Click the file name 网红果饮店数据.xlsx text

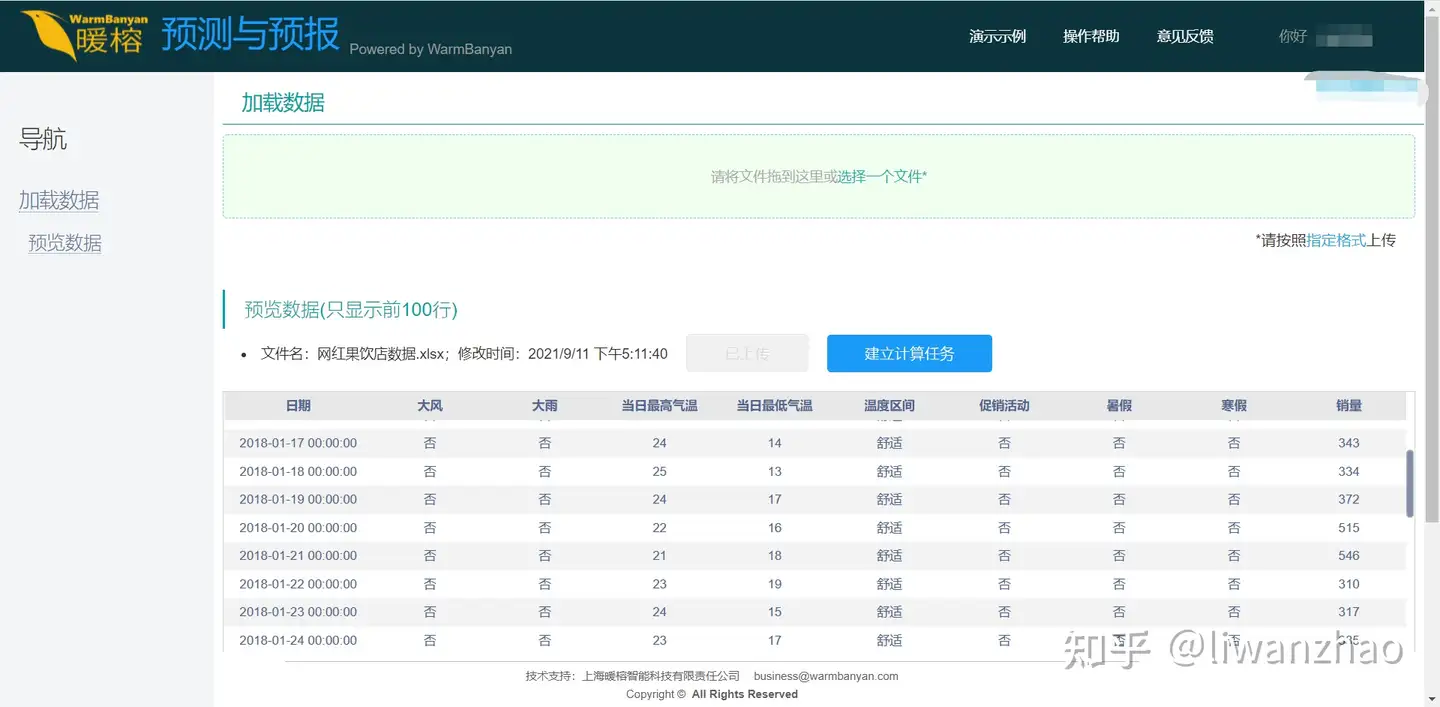click(x=383, y=354)
